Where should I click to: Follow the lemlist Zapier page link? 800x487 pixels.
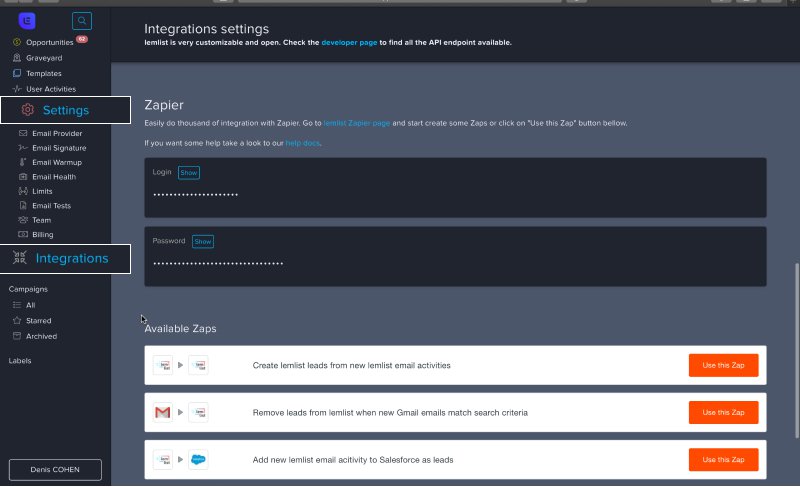point(357,123)
